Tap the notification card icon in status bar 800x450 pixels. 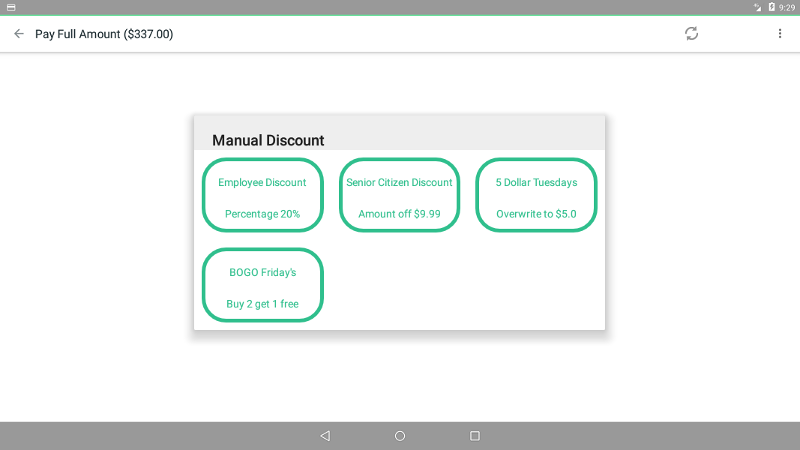pyautogui.click(x=11, y=7)
